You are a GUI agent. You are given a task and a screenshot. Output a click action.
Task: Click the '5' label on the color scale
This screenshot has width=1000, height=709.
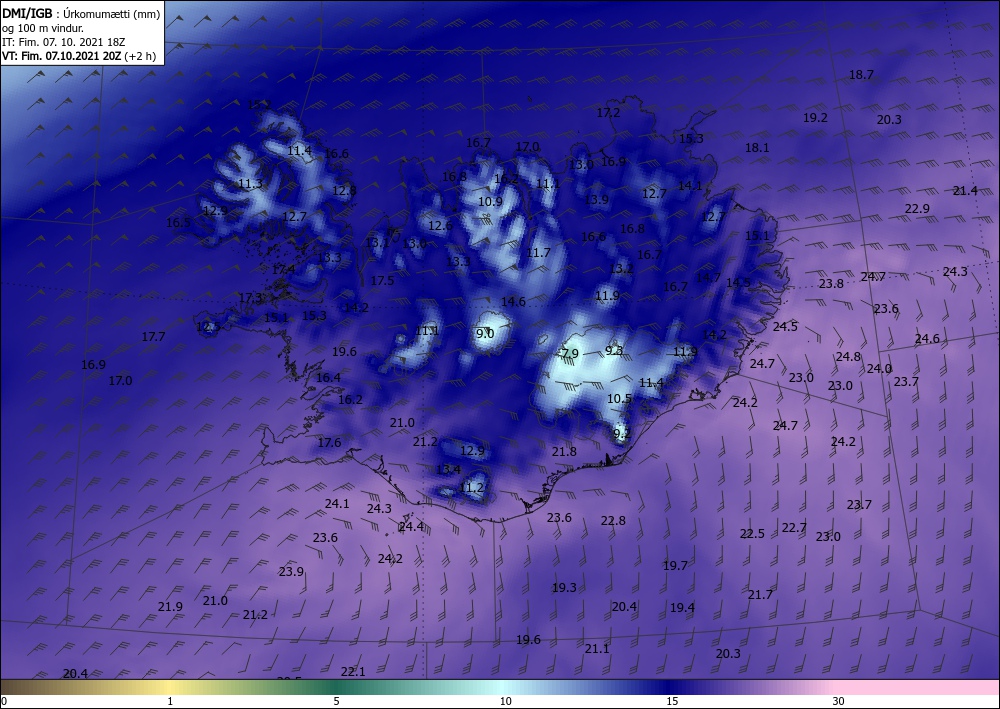336,701
